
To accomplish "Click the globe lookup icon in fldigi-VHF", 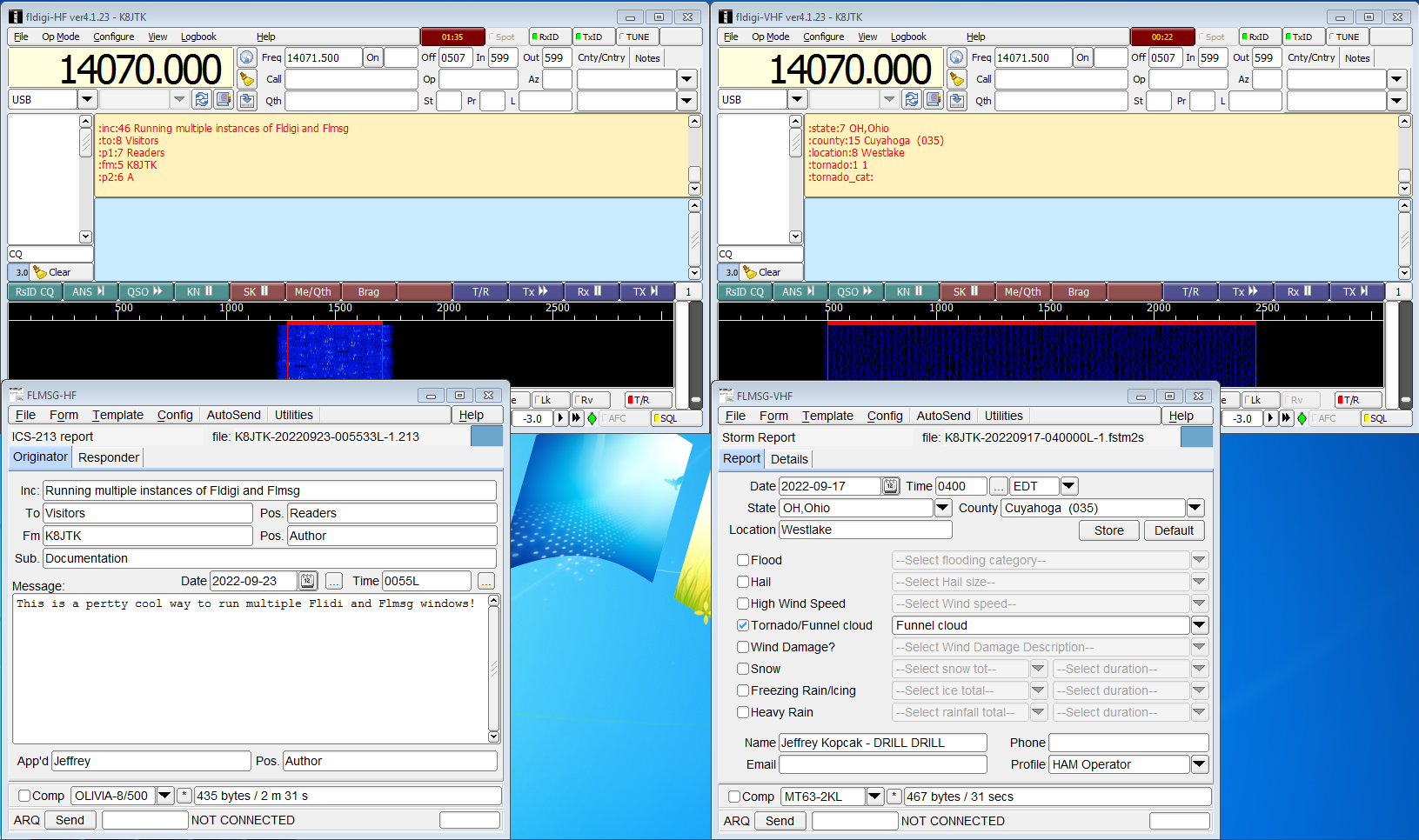I will 957,57.
